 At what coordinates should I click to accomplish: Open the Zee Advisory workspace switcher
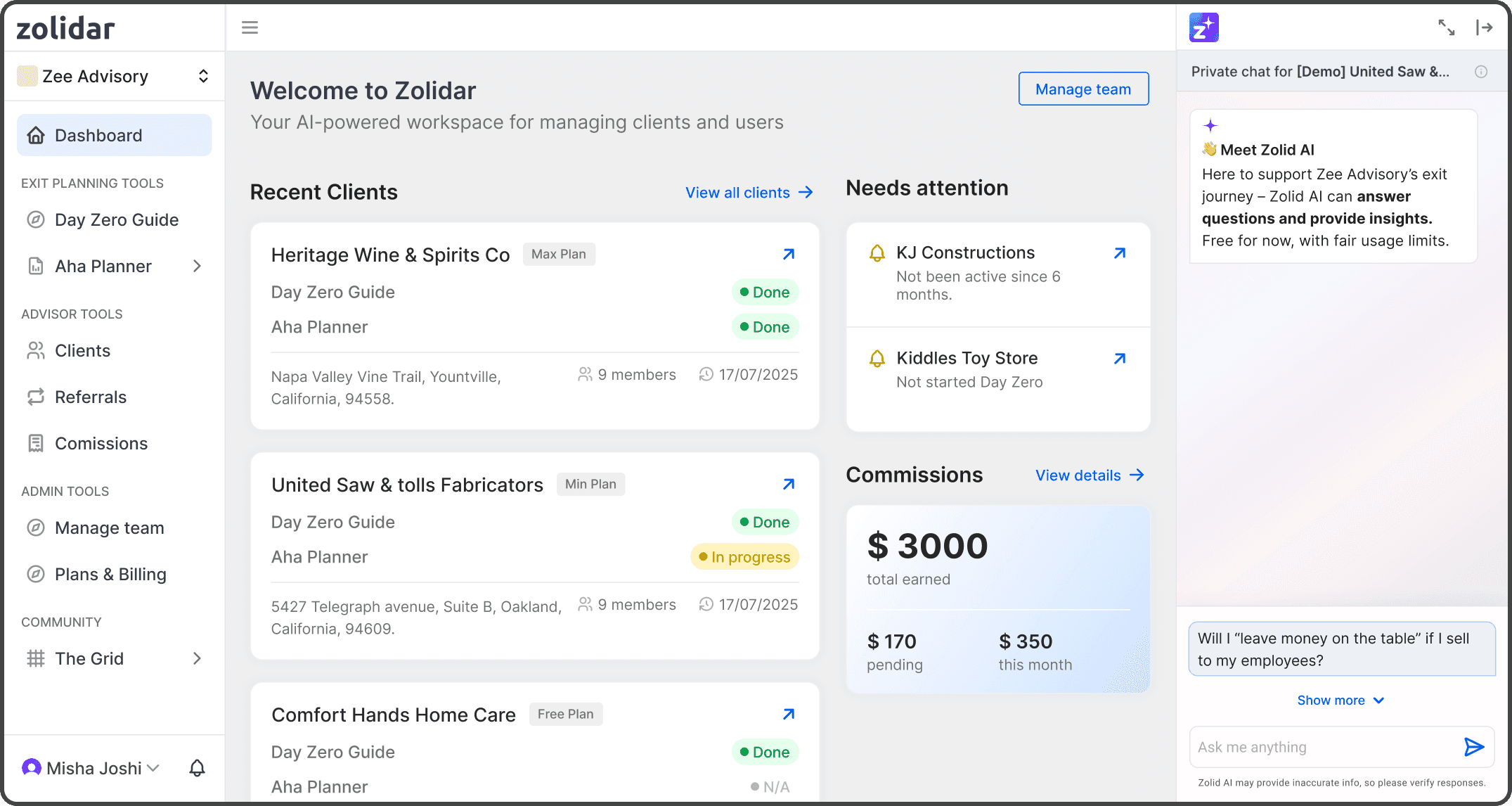point(114,76)
